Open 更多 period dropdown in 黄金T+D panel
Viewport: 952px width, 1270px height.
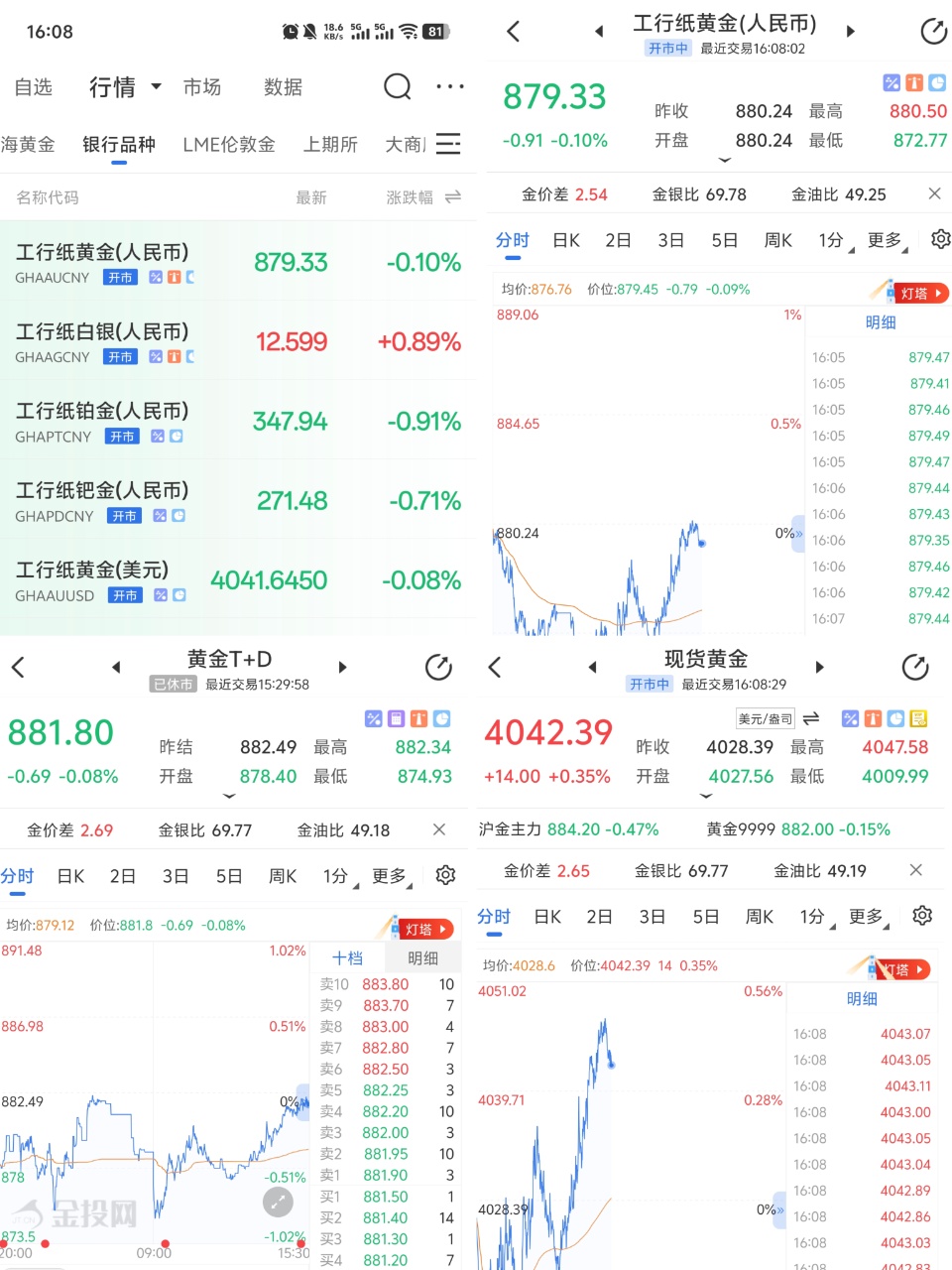click(x=392, y=876)
